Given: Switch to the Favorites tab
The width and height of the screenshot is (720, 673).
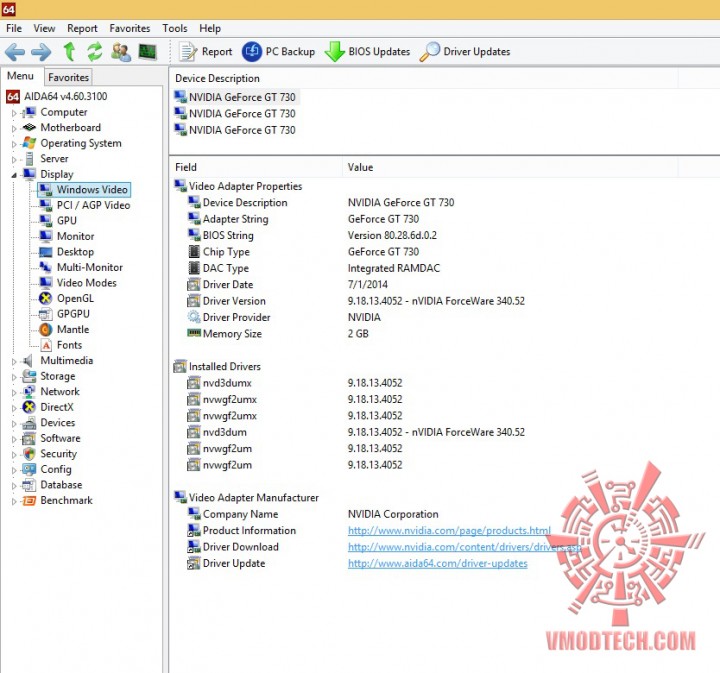Looking at the screenshot, I should (68, 77).
